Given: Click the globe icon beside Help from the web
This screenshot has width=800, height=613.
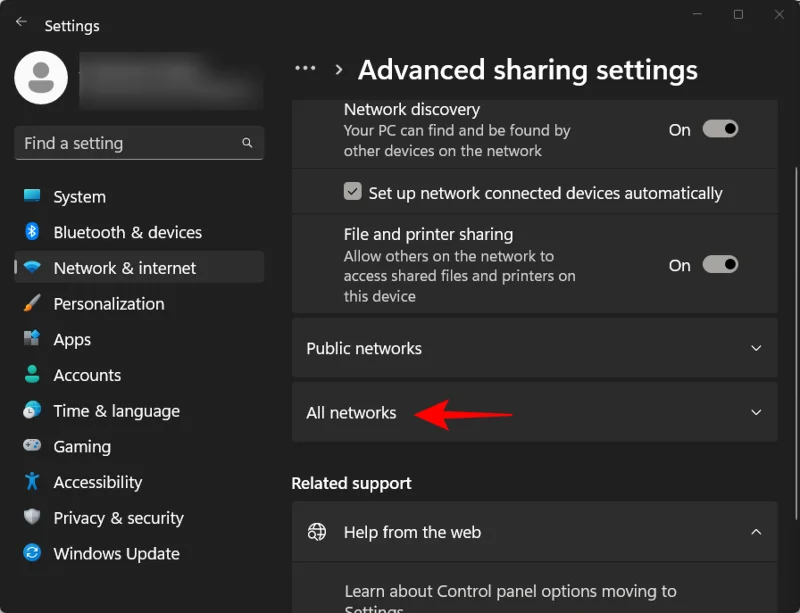Looking at the screenshot, I should (316, 532).
